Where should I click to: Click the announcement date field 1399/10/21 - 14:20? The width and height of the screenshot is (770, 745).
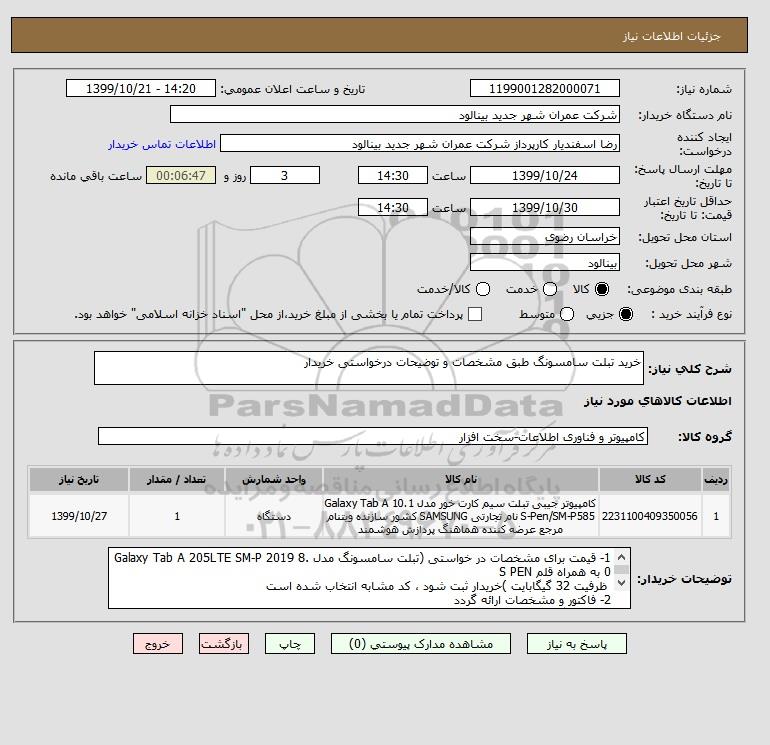(141, 89)
